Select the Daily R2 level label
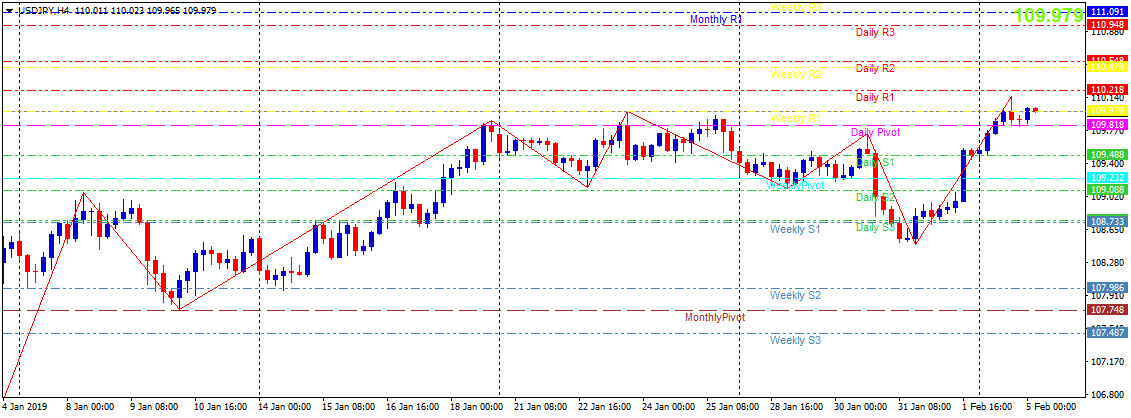Viewport: 1131px width, 418px height. point(875,69)
